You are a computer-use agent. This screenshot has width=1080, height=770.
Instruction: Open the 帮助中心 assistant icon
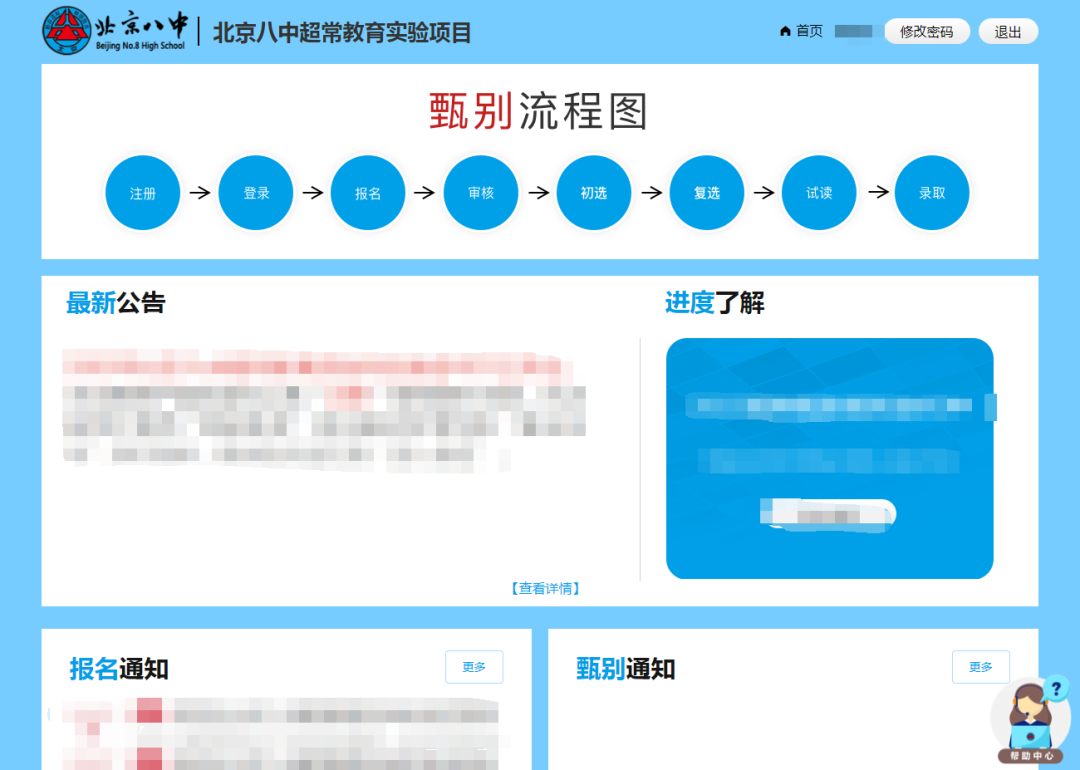[1030, 721]
